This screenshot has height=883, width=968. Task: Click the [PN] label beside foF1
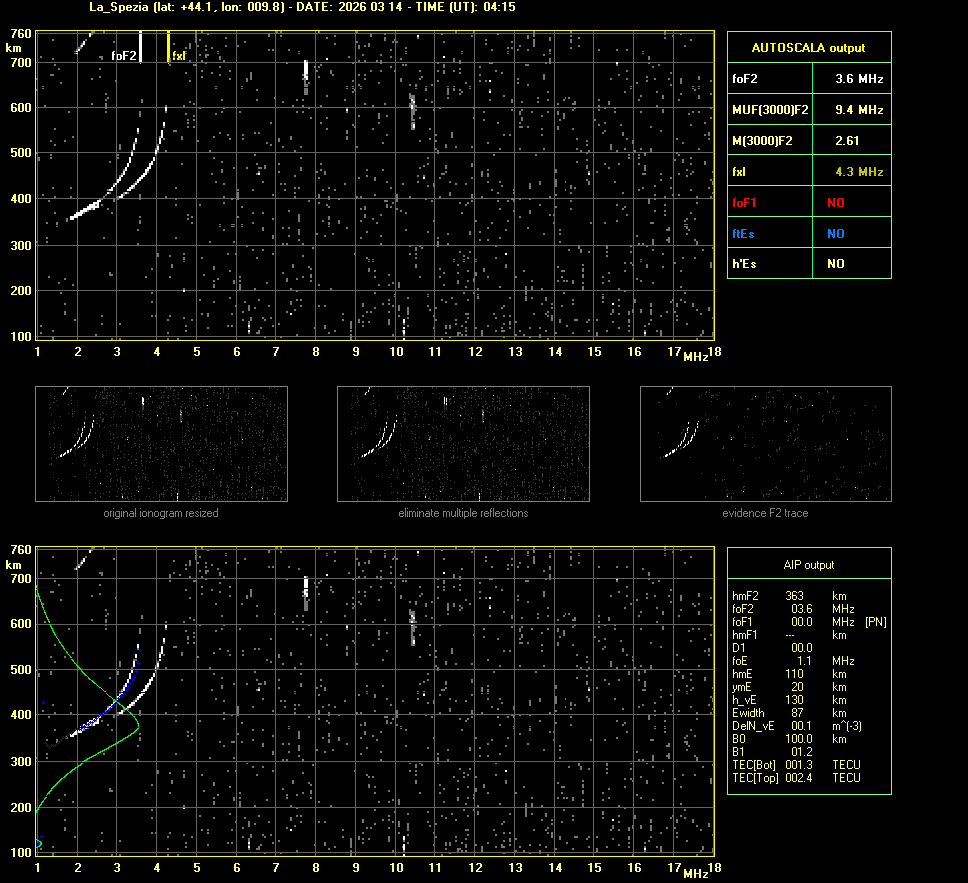(x=875, y=622)
